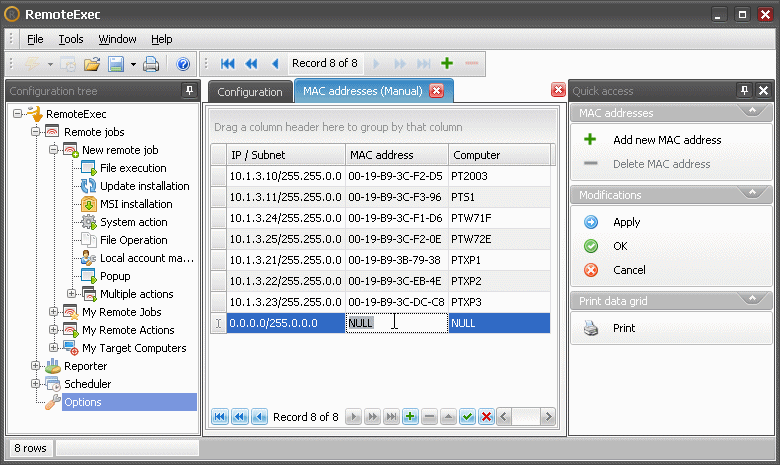Sort by the IP / Subnet column header

tap(286, 155)
